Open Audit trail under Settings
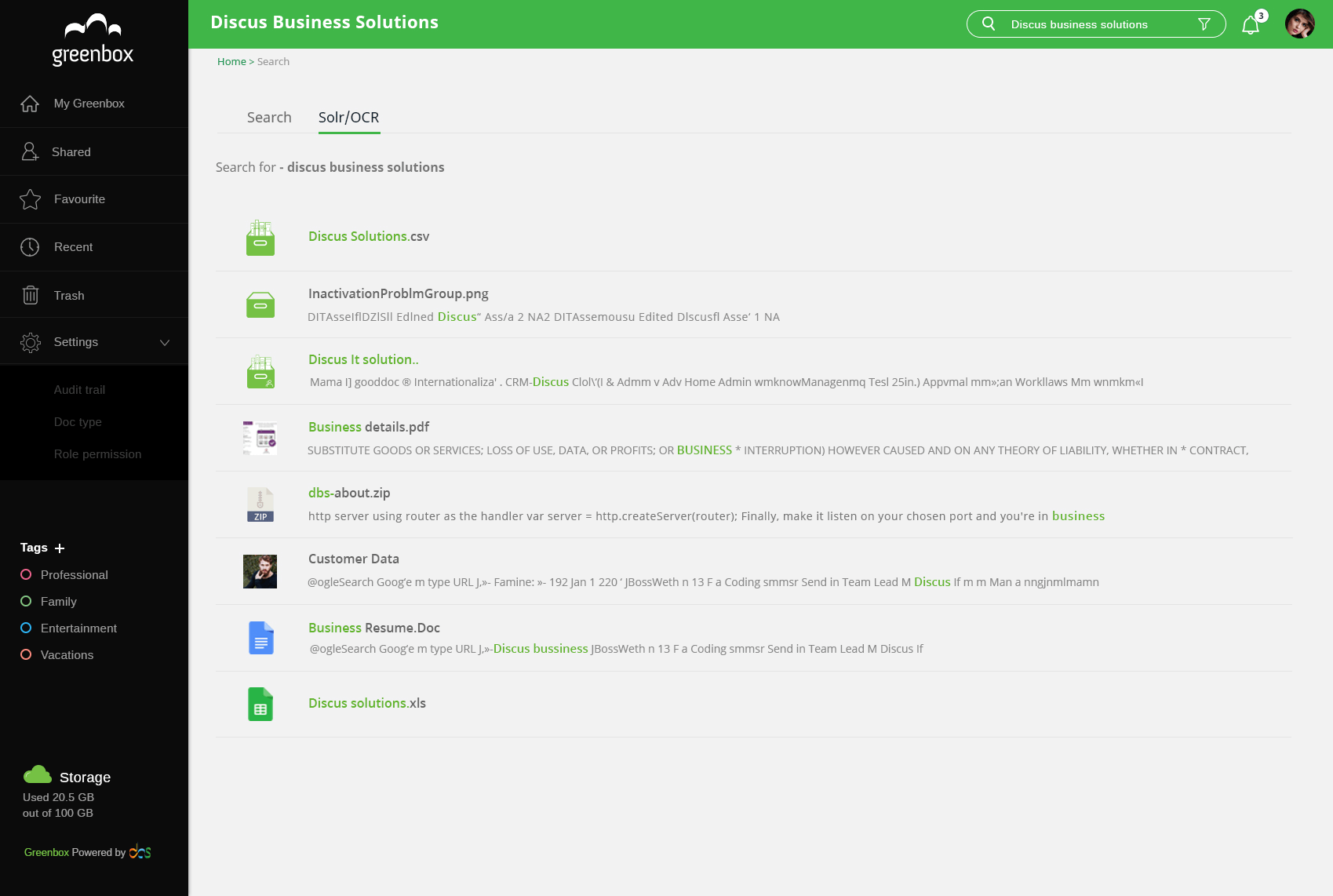The image size is (1333, 896). point(79,390)
